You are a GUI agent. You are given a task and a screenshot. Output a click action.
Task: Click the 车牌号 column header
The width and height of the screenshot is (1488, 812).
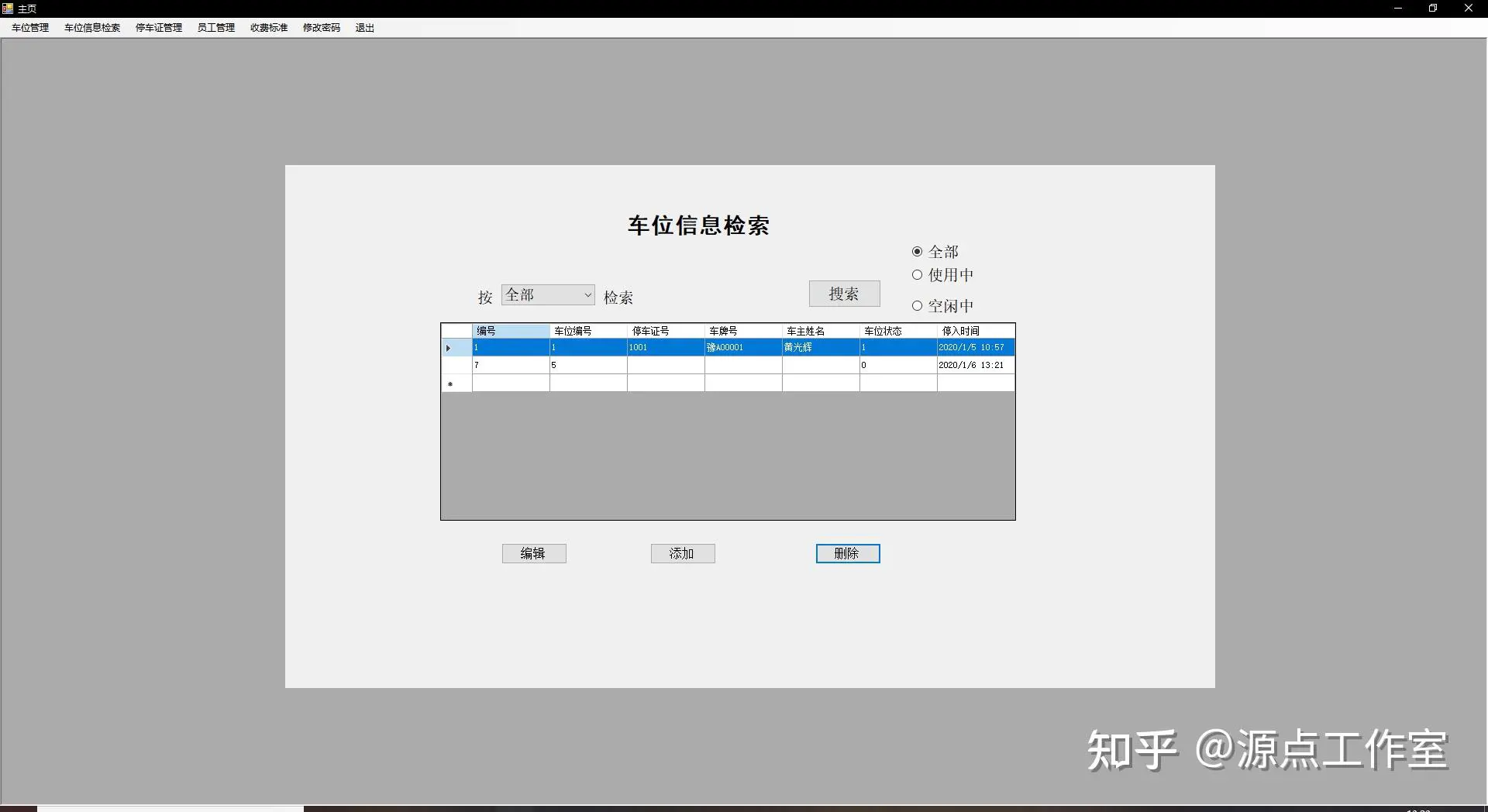pos(743,331)
